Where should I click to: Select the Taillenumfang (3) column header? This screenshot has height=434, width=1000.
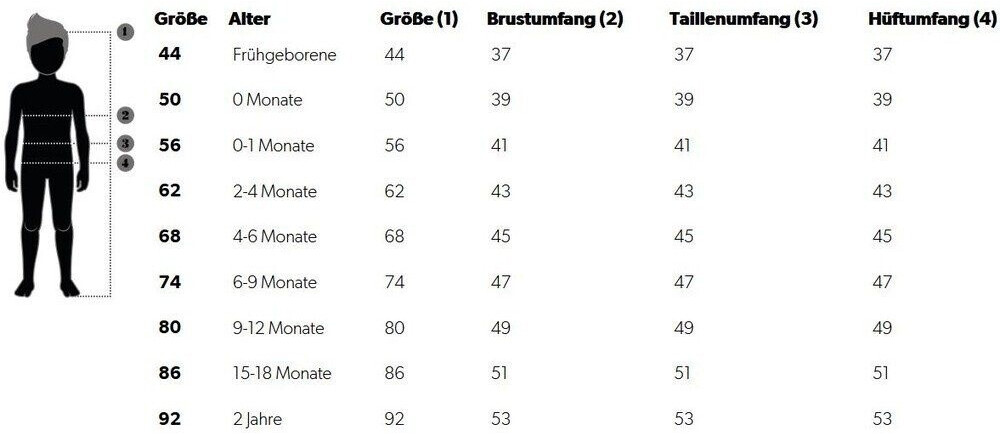[743, 19]
